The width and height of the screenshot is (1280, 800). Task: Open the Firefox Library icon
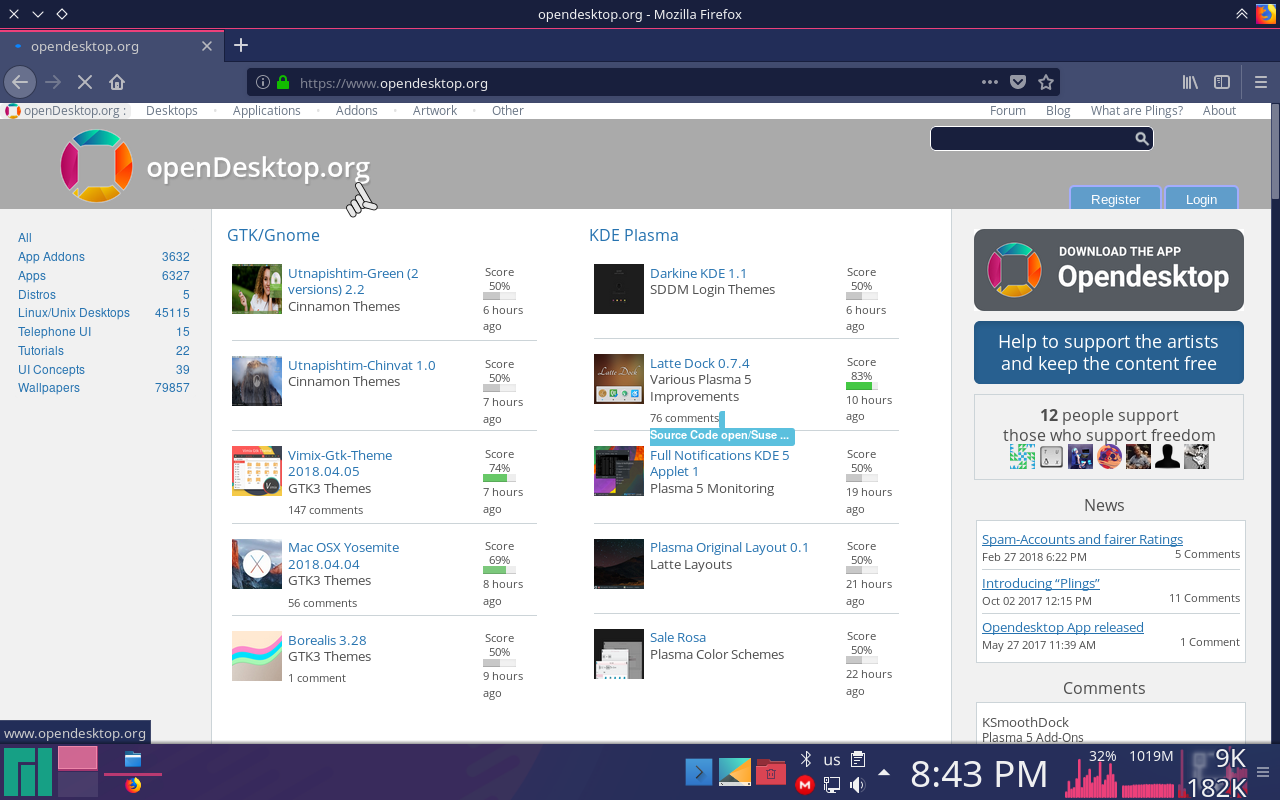[1190, 82]
